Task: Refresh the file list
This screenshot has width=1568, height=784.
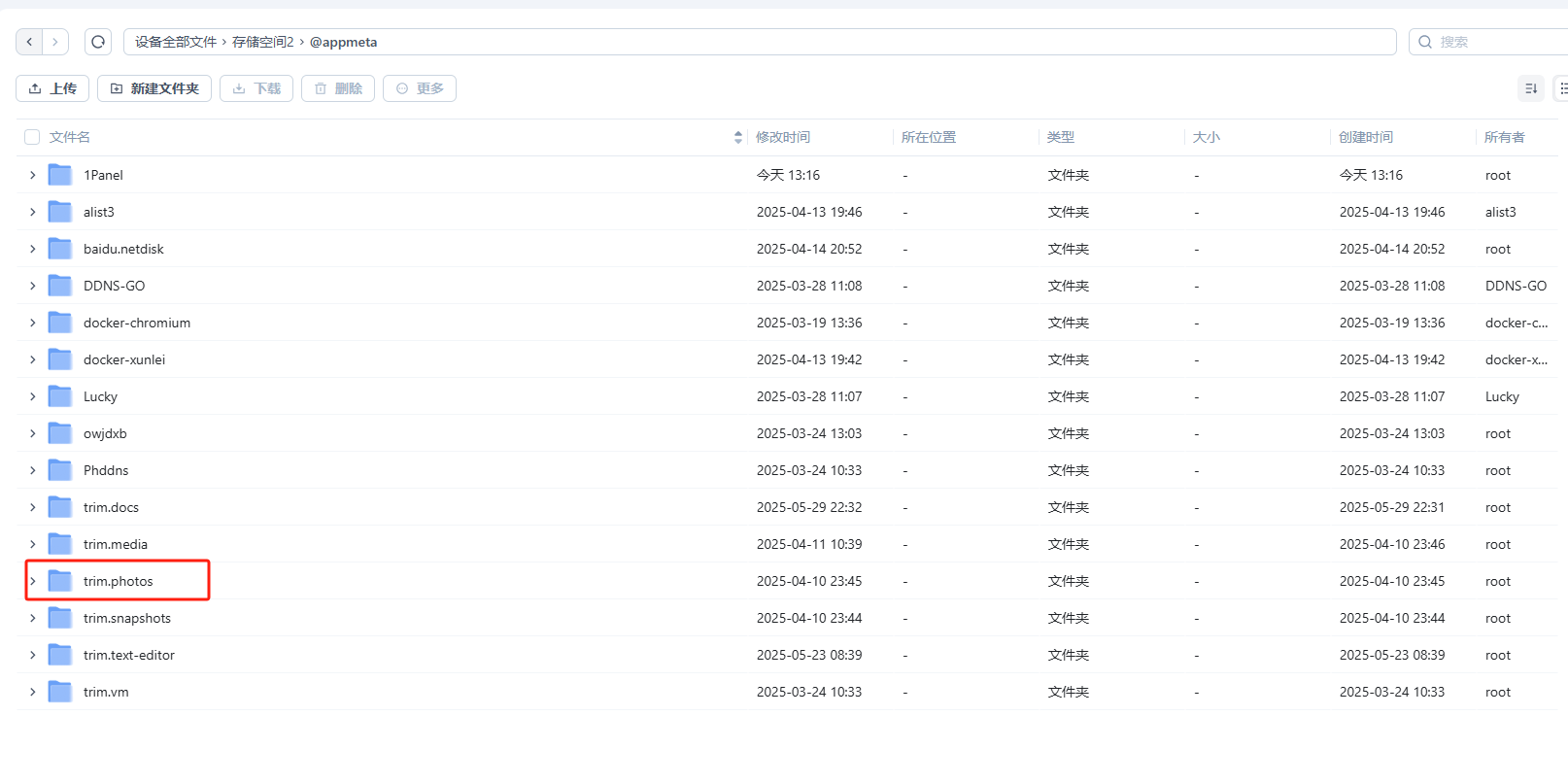Action: pyautogui.click(x=98, y=42)
